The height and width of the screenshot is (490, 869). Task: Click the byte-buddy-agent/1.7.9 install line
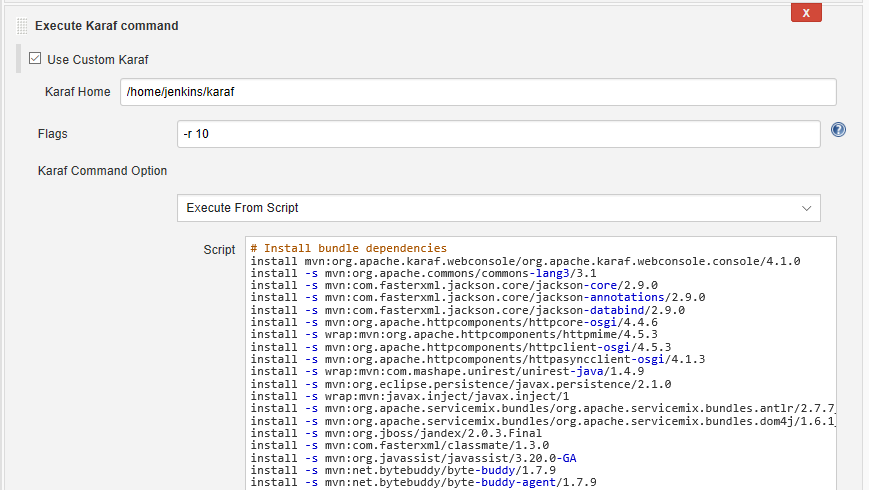click(x=423, y=483)
